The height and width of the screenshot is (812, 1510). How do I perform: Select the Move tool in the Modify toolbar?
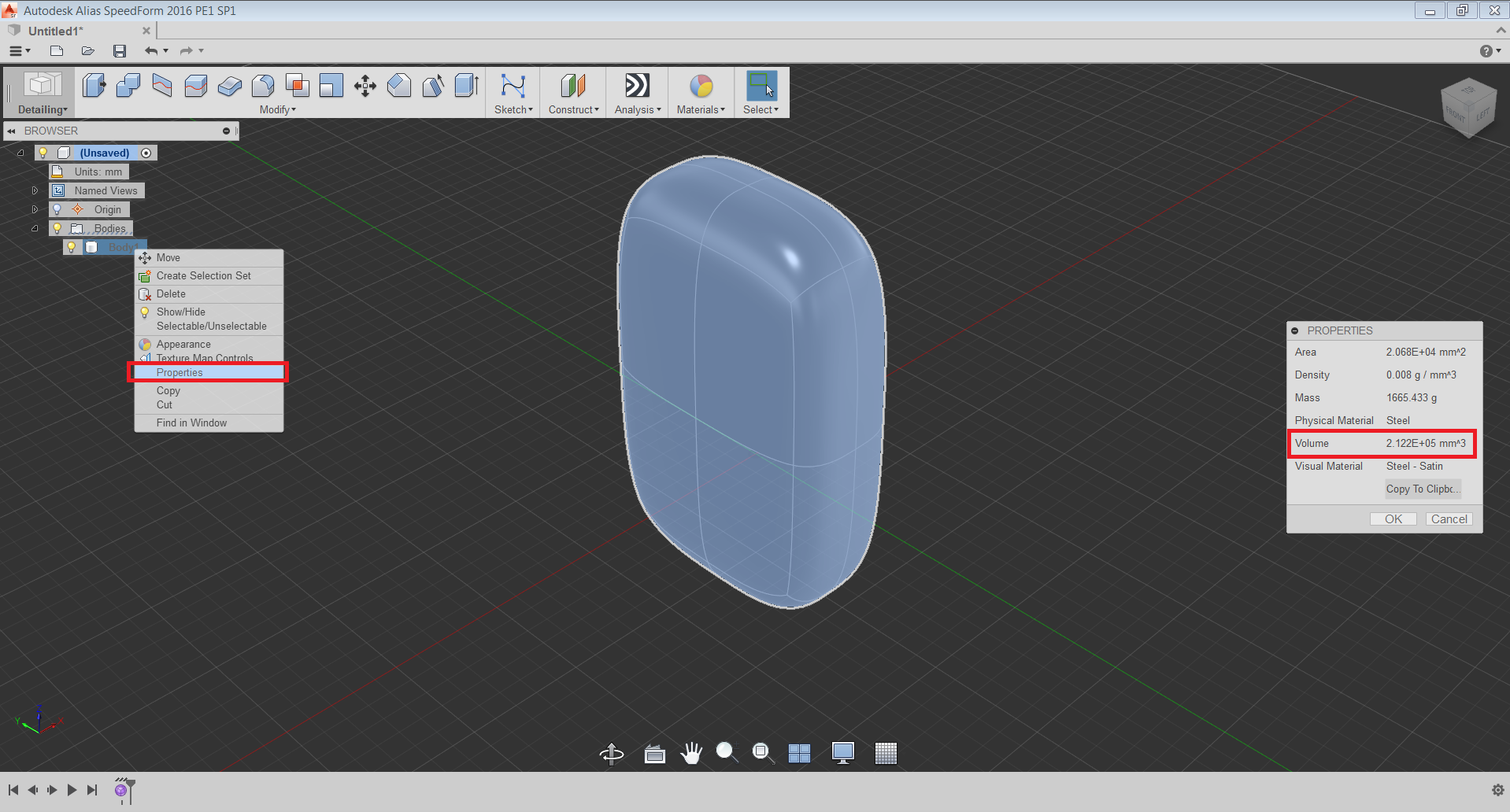[364, 87]
